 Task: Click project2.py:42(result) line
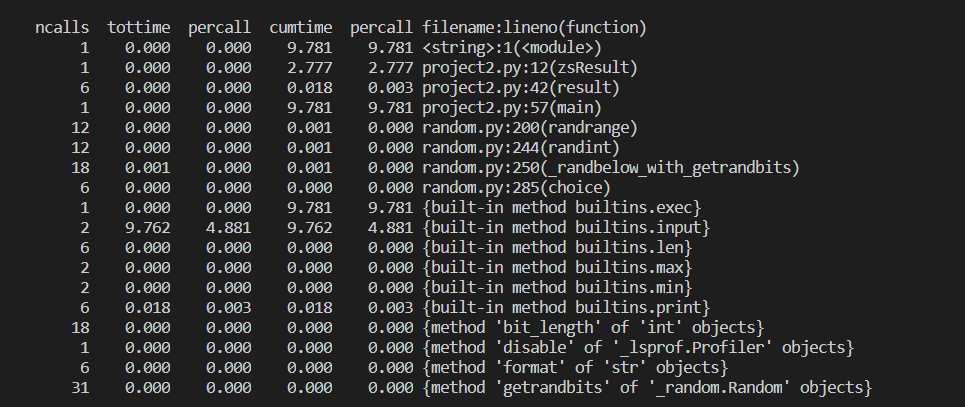pyautogui.click(x=521, y=87)
